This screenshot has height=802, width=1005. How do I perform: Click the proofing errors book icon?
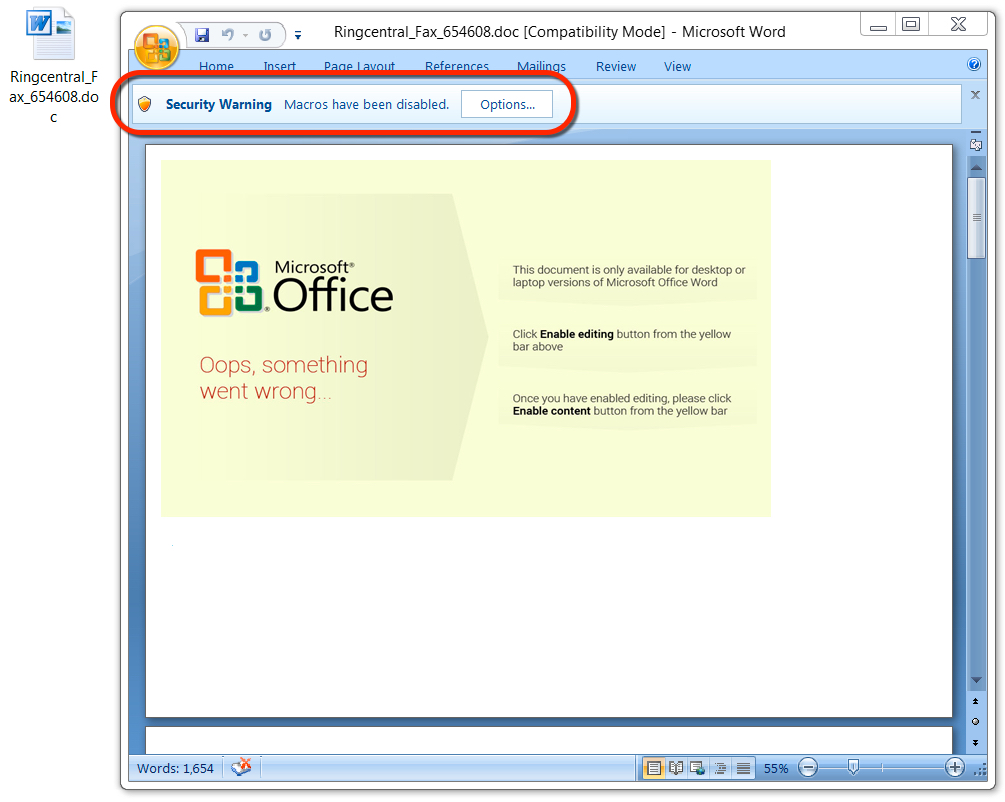[242, 767]
